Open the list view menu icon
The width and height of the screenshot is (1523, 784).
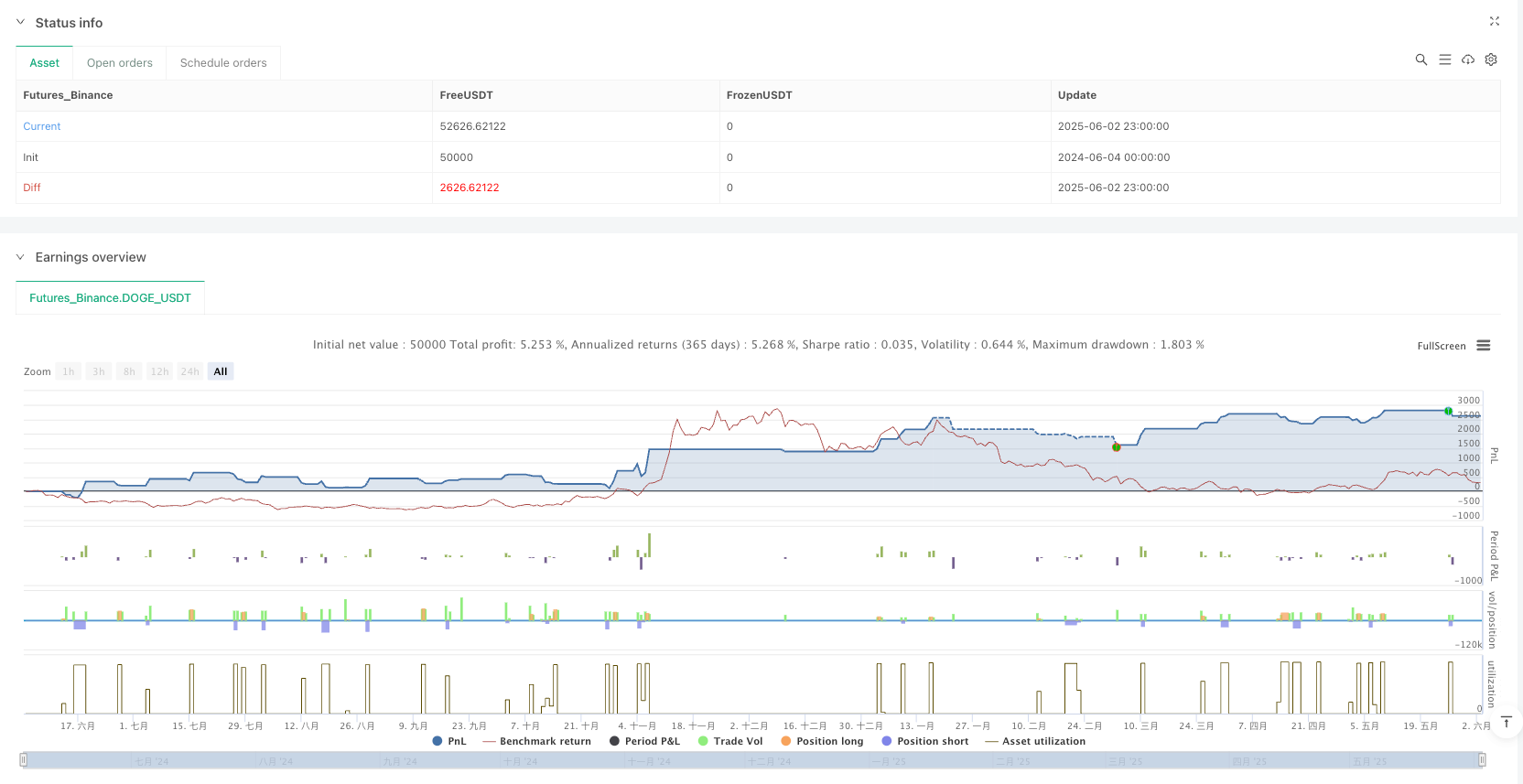point(1445,59)
